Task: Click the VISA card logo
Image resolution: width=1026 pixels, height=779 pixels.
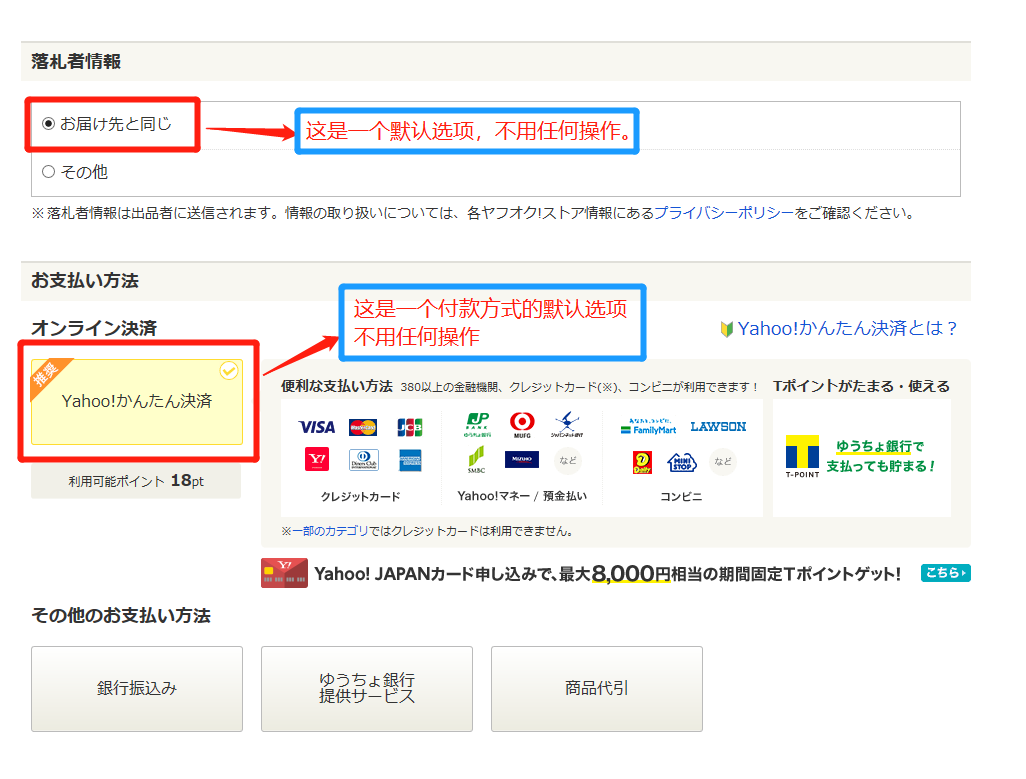Action: 317,427
